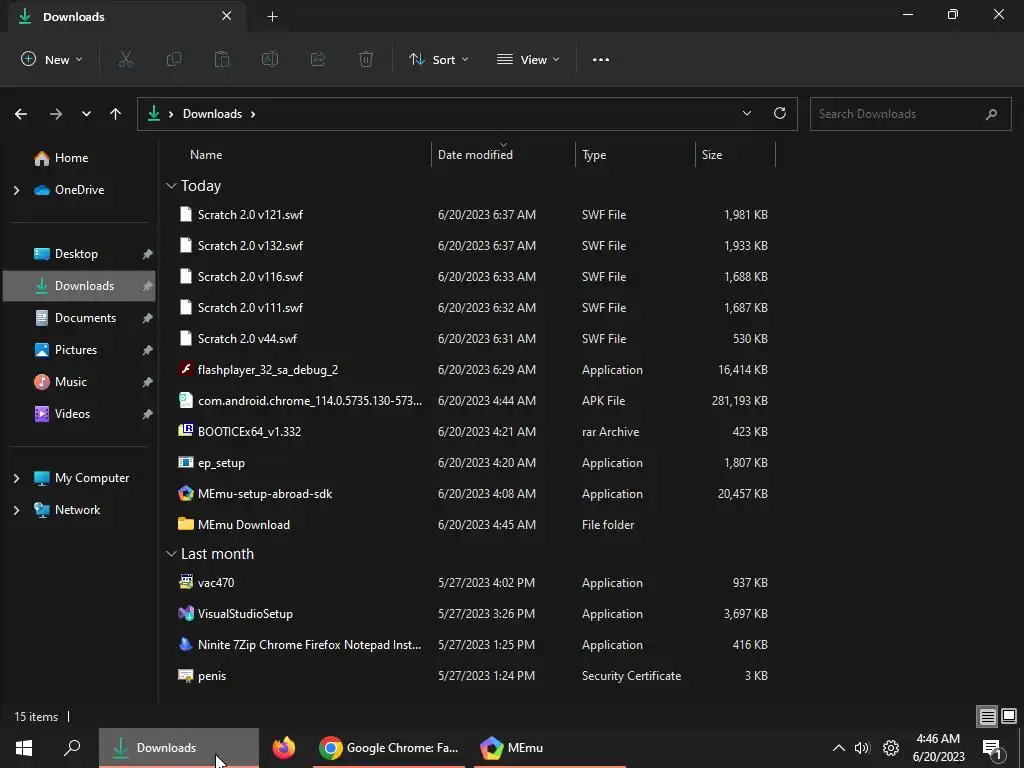Viewport: 1024px width, 768px height.
Task: Click the ep_setup application icon
Action: tap(186, 462)
